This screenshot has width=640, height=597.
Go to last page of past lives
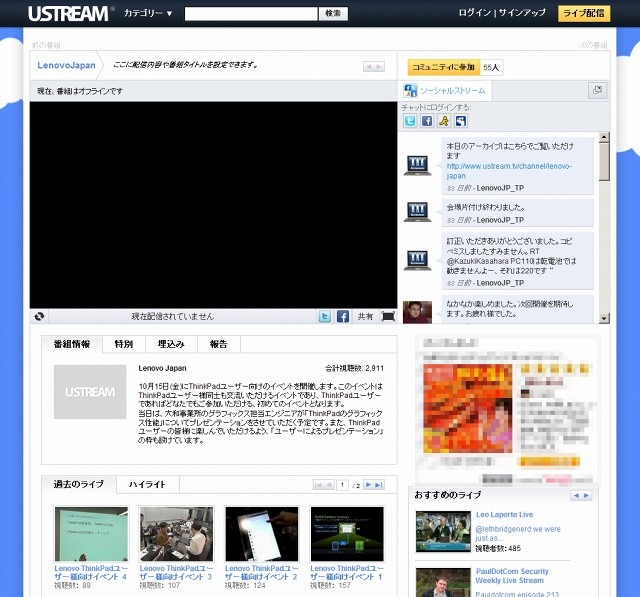(379, 485)
